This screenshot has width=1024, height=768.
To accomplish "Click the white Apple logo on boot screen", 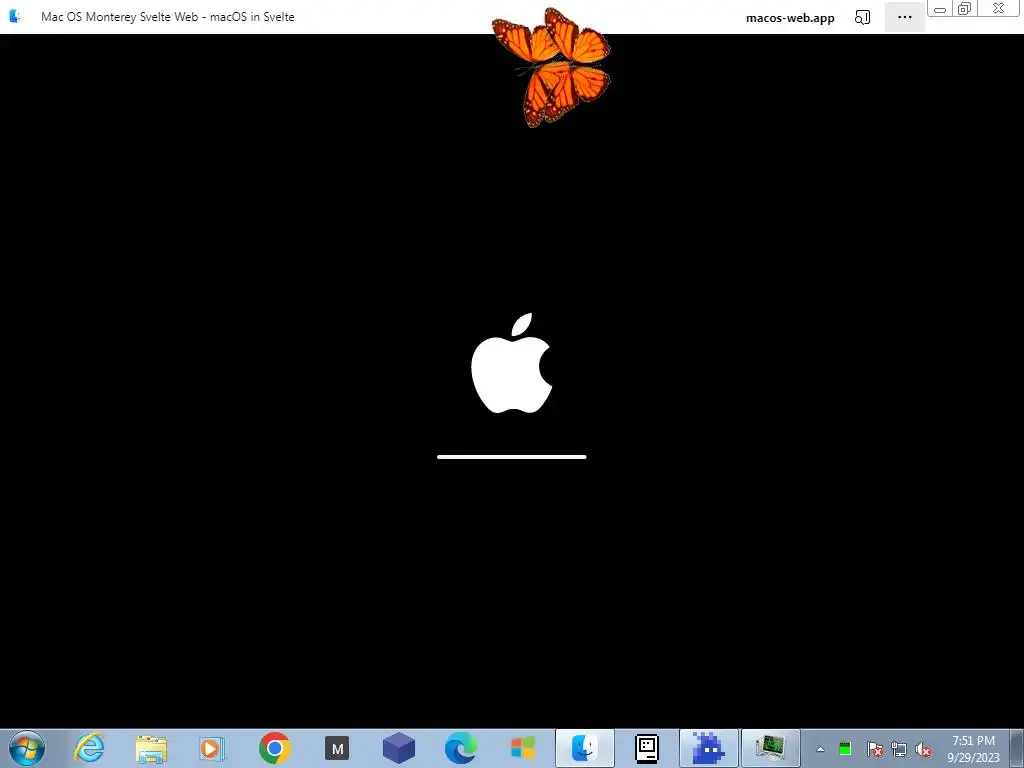I will coord(512,363).
